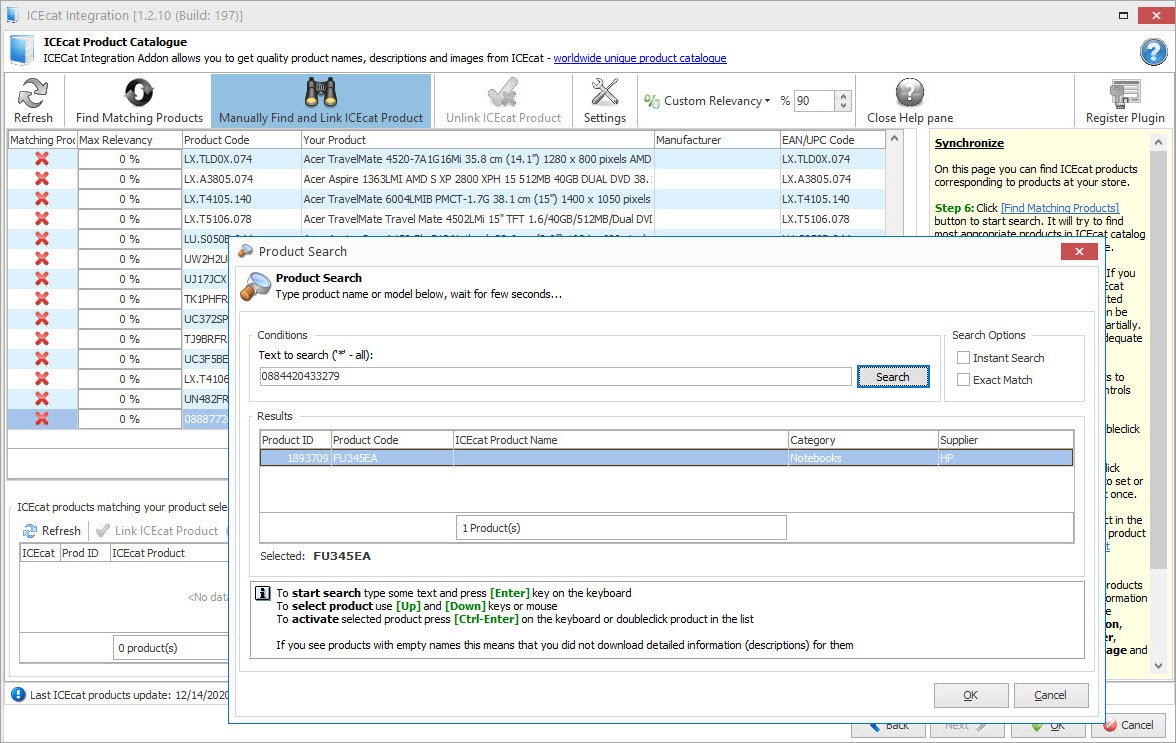Select result row FU345EA
Screen dimensions: 1176x743
(666, 458)
